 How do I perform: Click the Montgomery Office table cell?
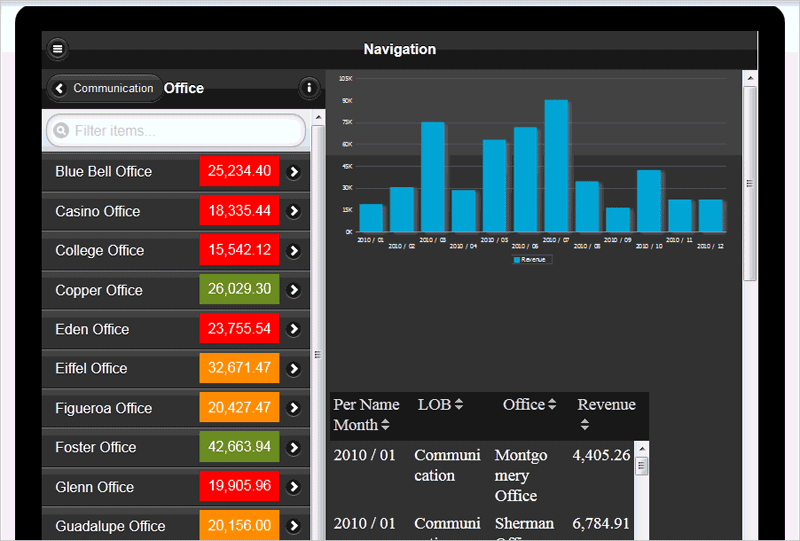tap(521, 475)
